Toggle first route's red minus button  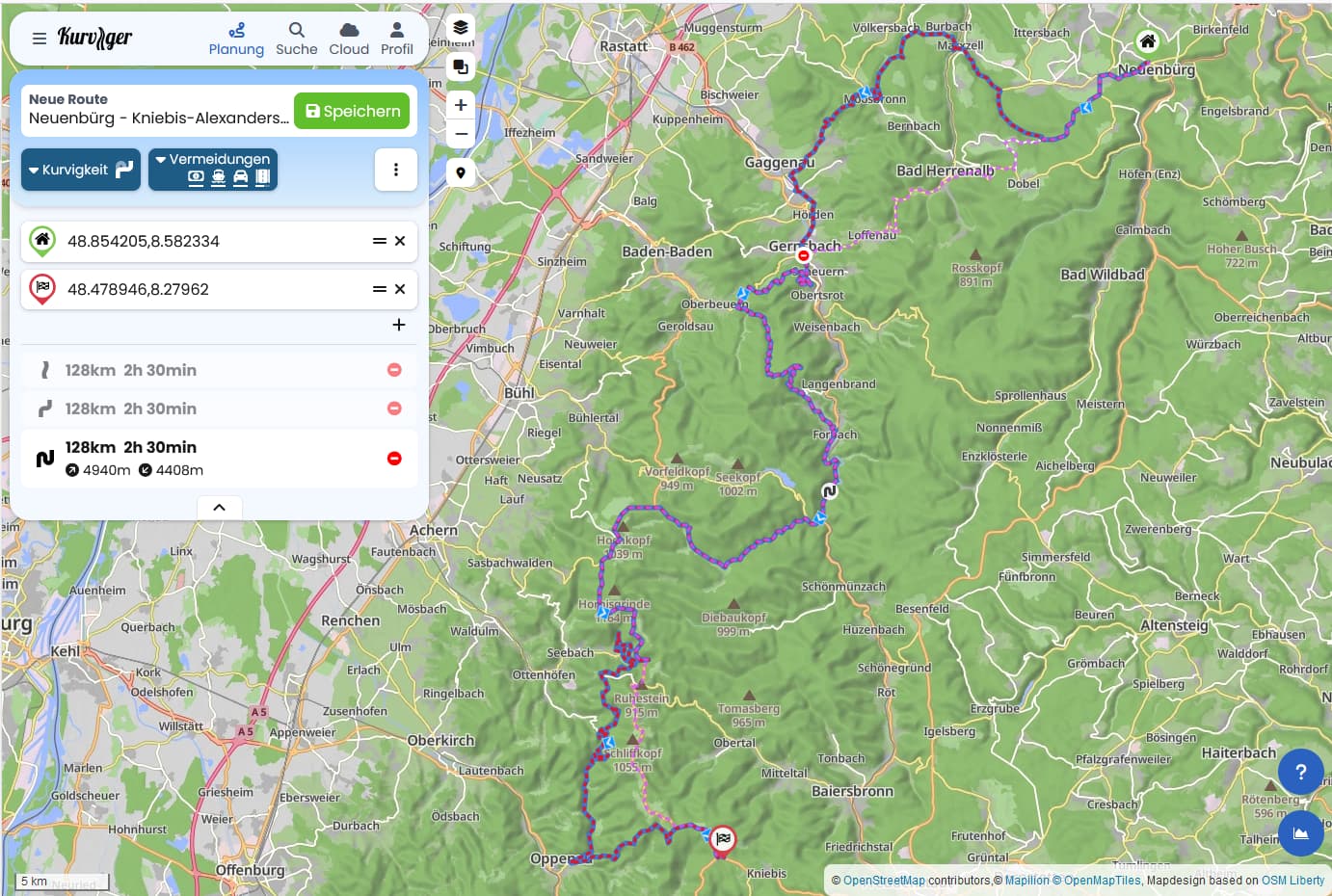[394, 370]
